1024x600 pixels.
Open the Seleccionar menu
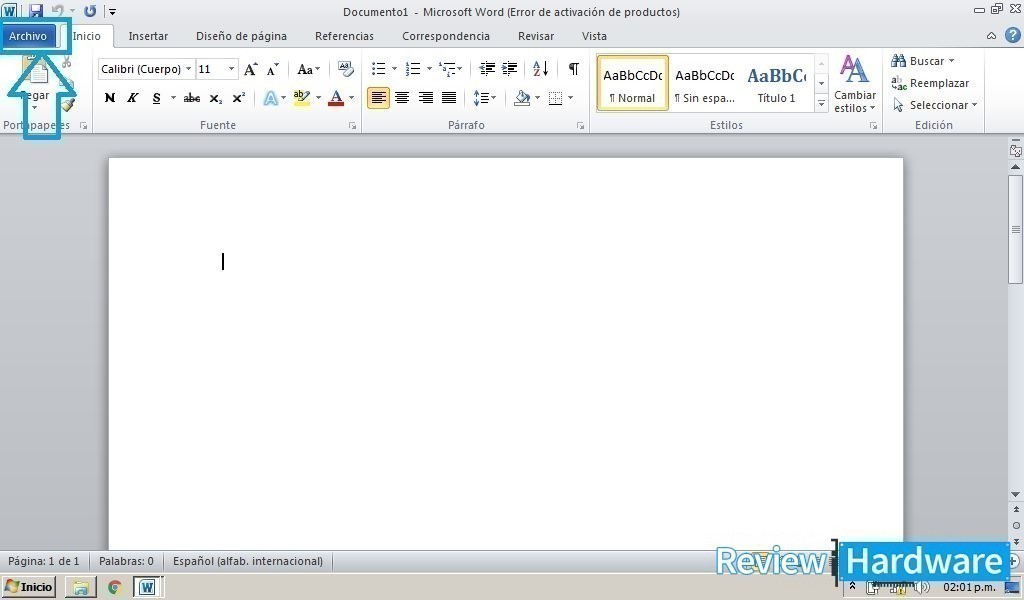935,105
